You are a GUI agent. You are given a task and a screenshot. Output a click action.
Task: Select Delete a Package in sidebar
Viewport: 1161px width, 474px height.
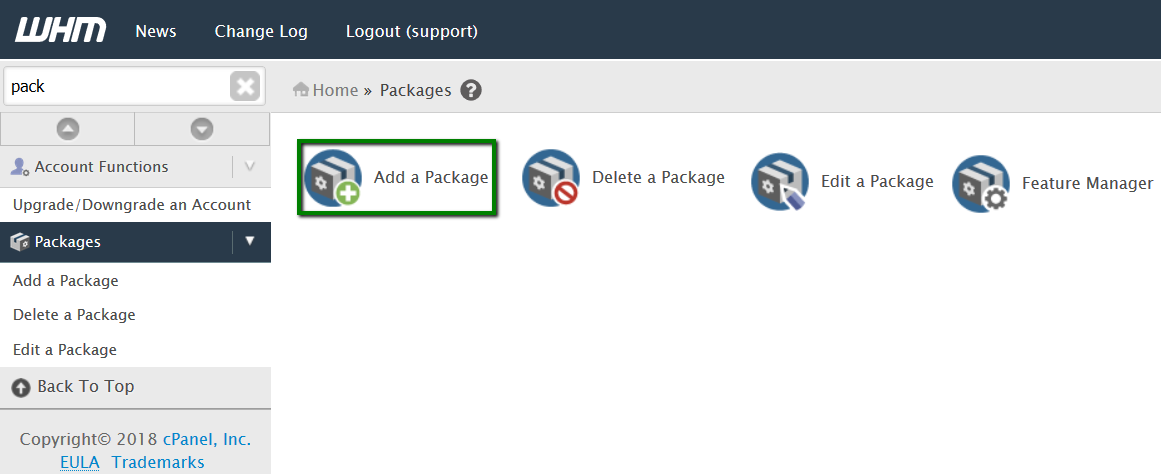(x=74, y=315)
